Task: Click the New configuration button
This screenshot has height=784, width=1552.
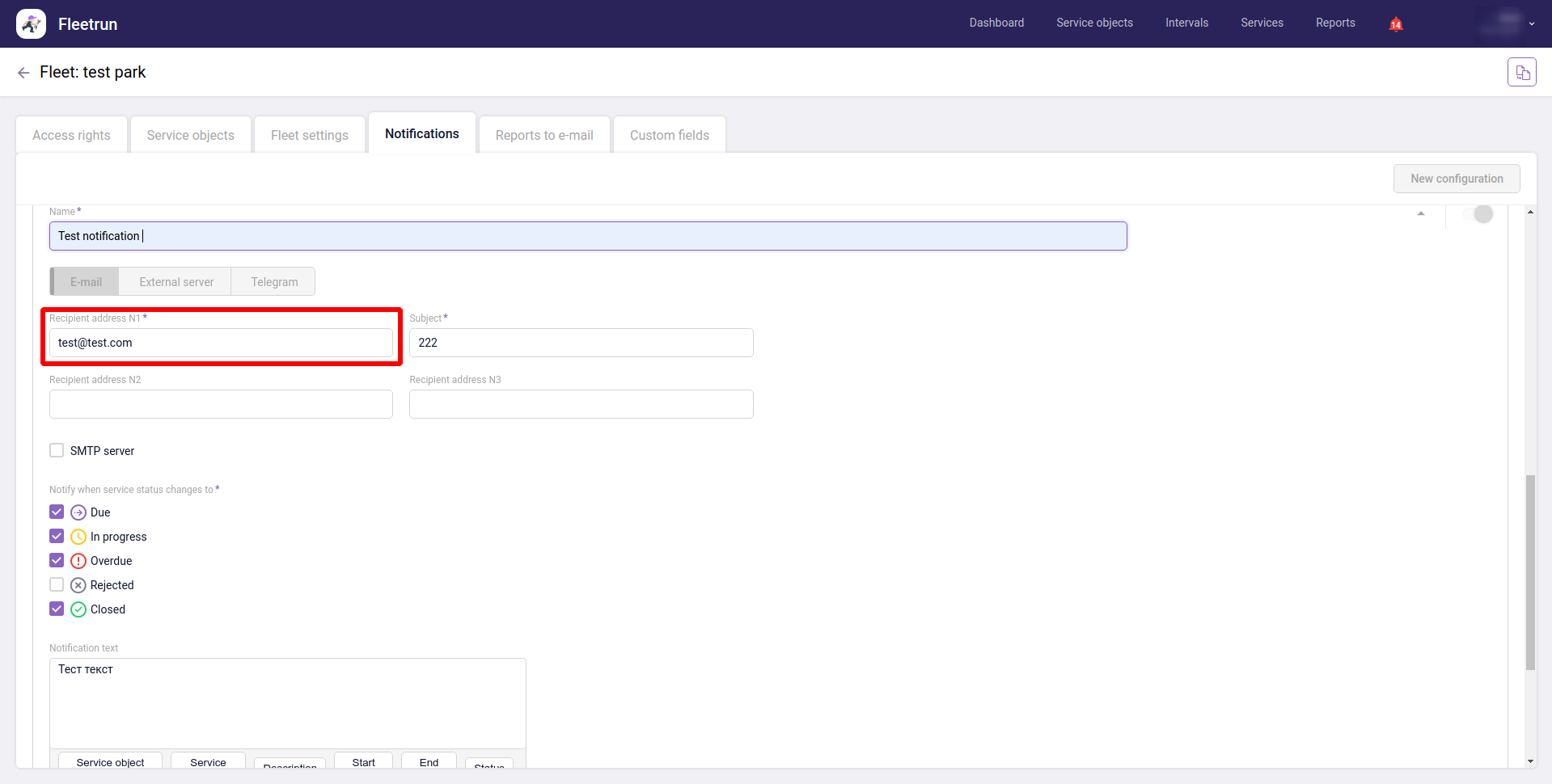Action: click(1456, 179)
